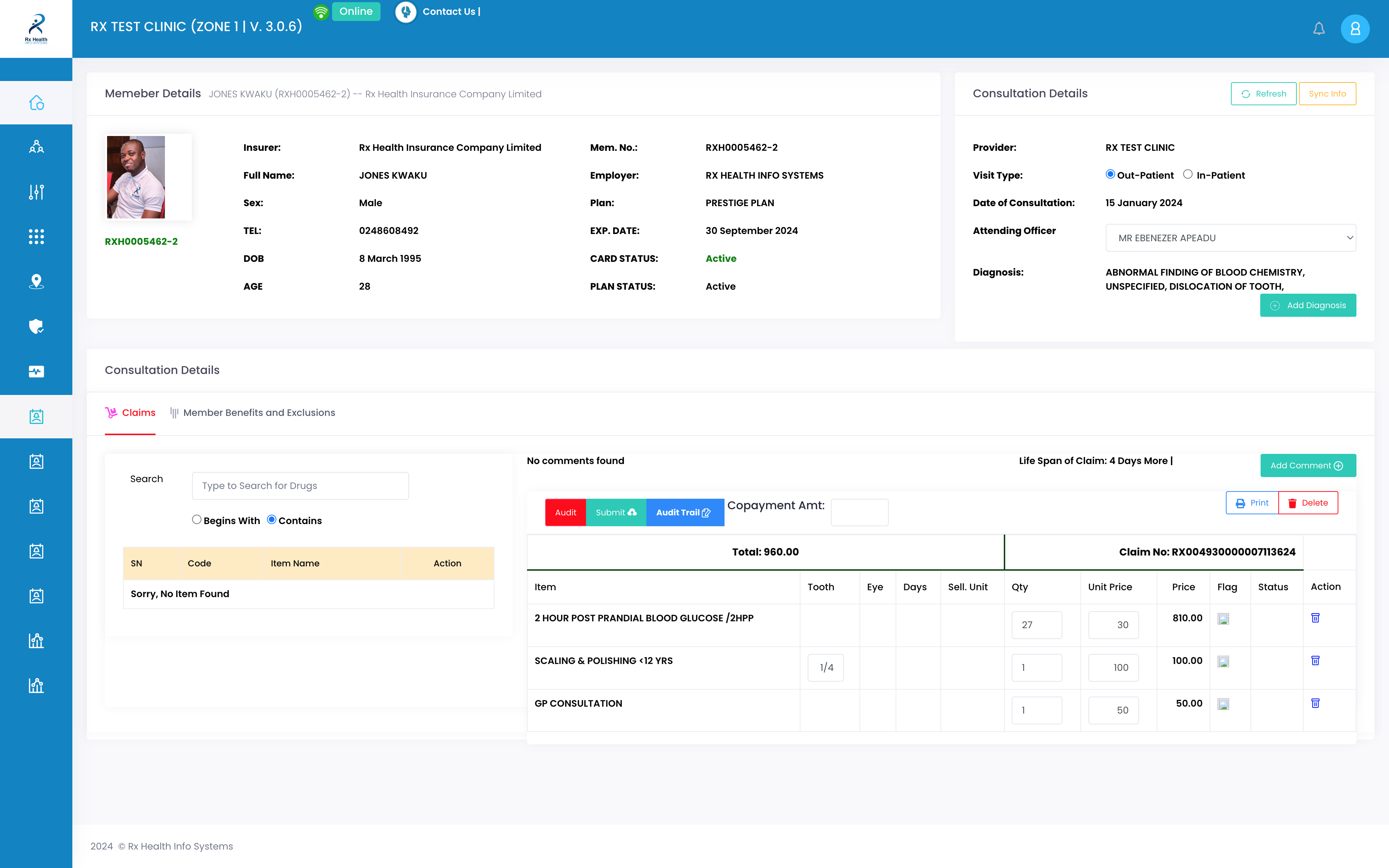This screenshot has width=1389, height=868.
Task: Click Add Comment button
Action: (x=1308, y=465)
